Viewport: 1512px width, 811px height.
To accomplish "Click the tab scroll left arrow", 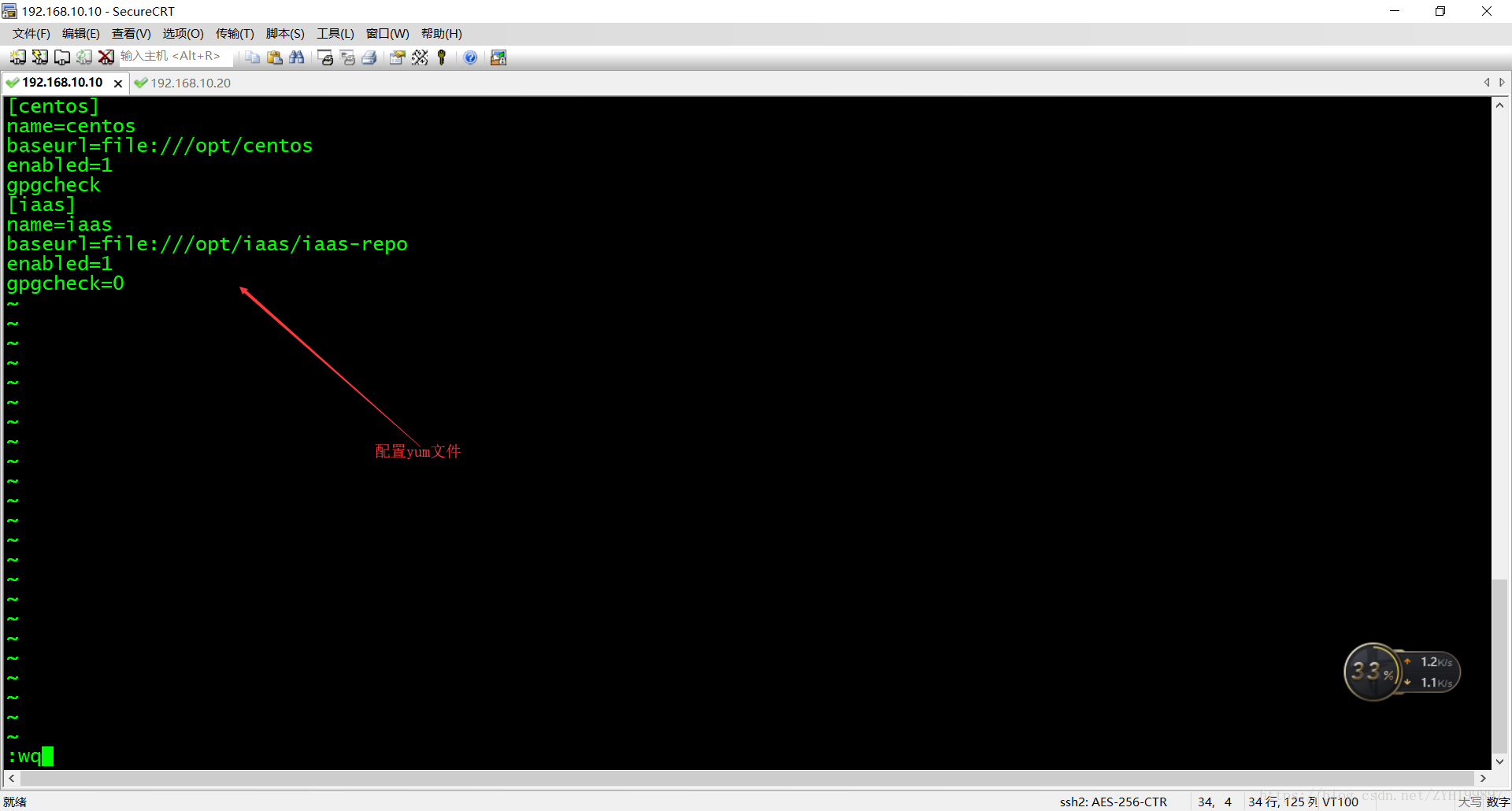I will click(1487, 82).
